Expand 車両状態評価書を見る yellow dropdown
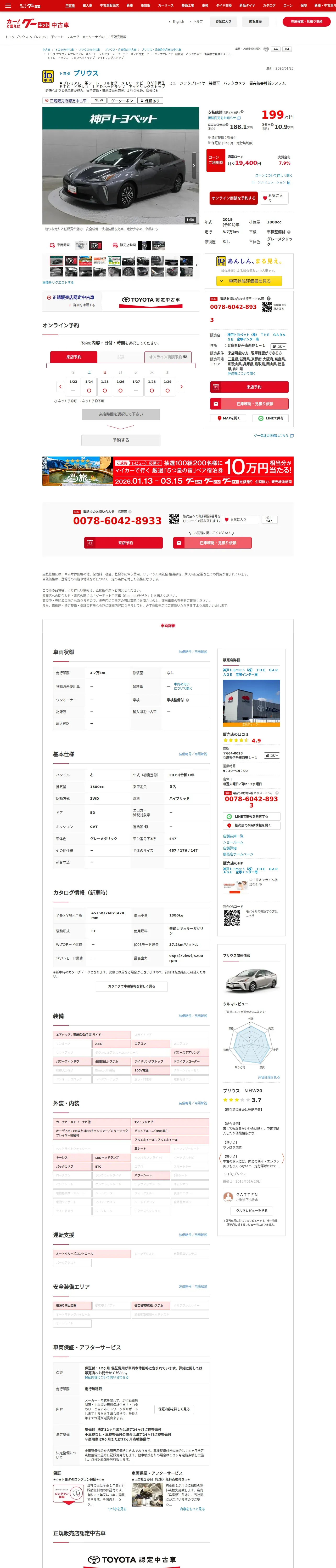This screenshot has height=1568, width=336. (x=249, y=281)
